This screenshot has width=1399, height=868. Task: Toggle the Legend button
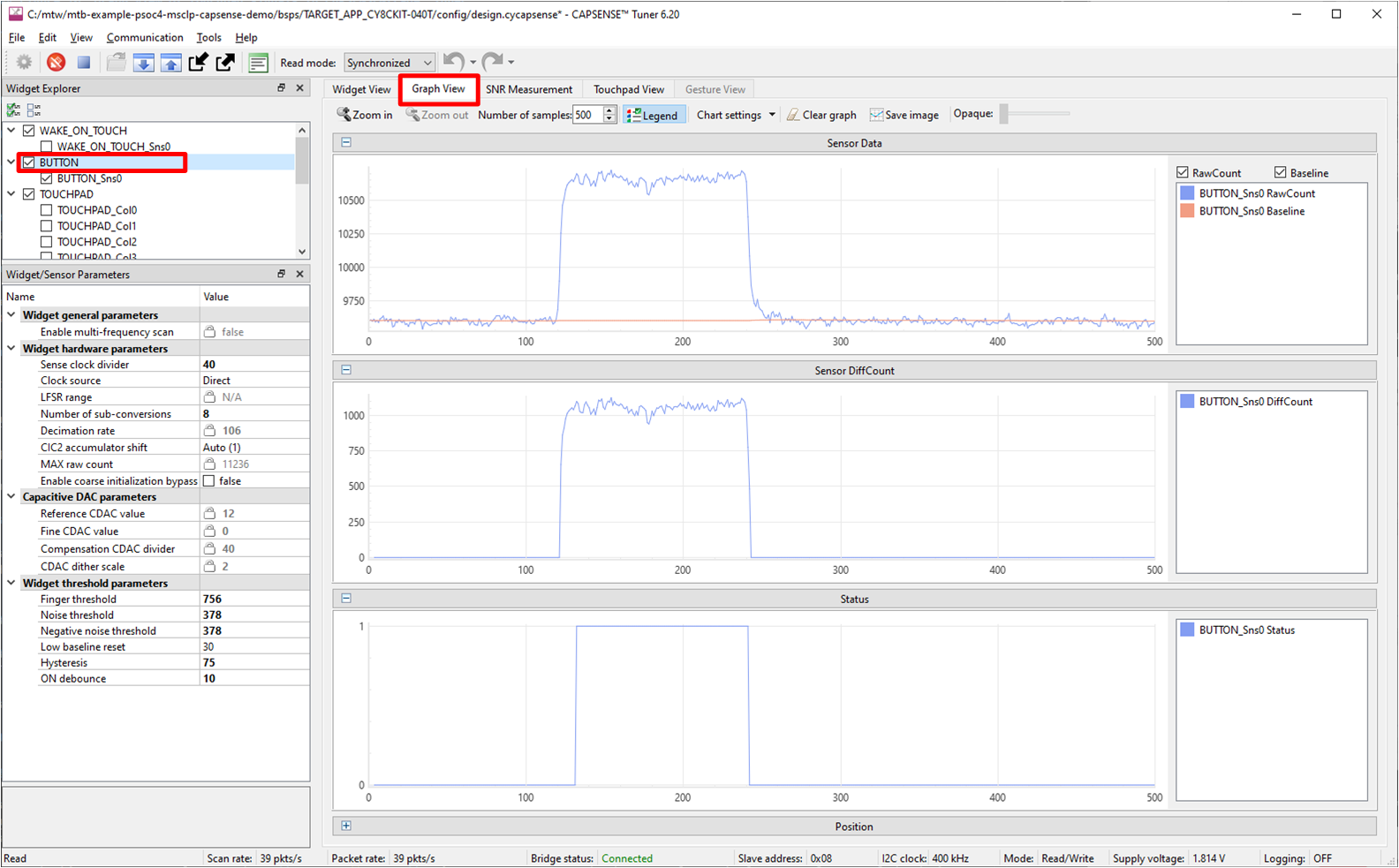[654, 115]
